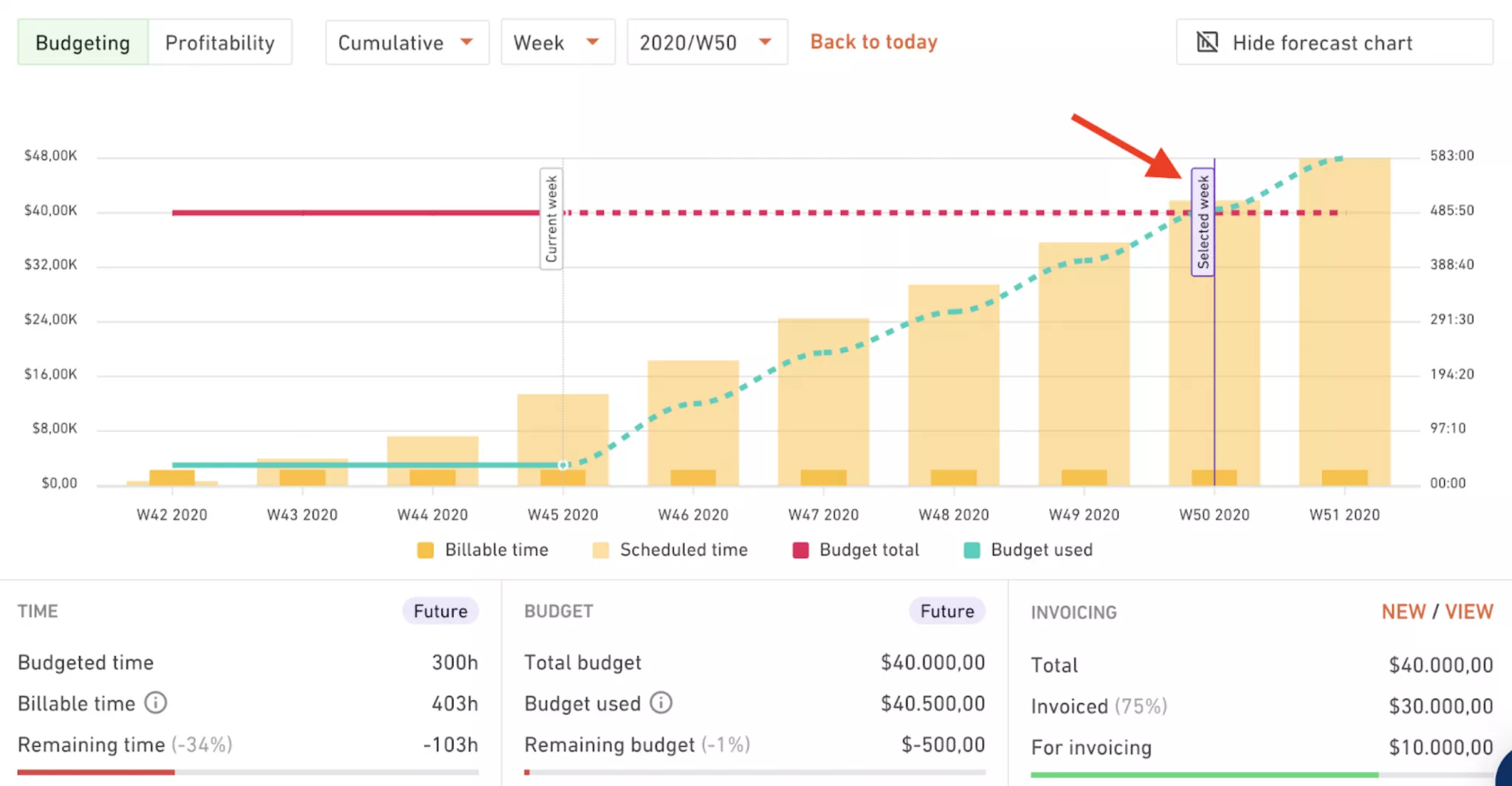Click the Billable time info icon
This screenshot has width=1512, height=786.
pos(155,703)
